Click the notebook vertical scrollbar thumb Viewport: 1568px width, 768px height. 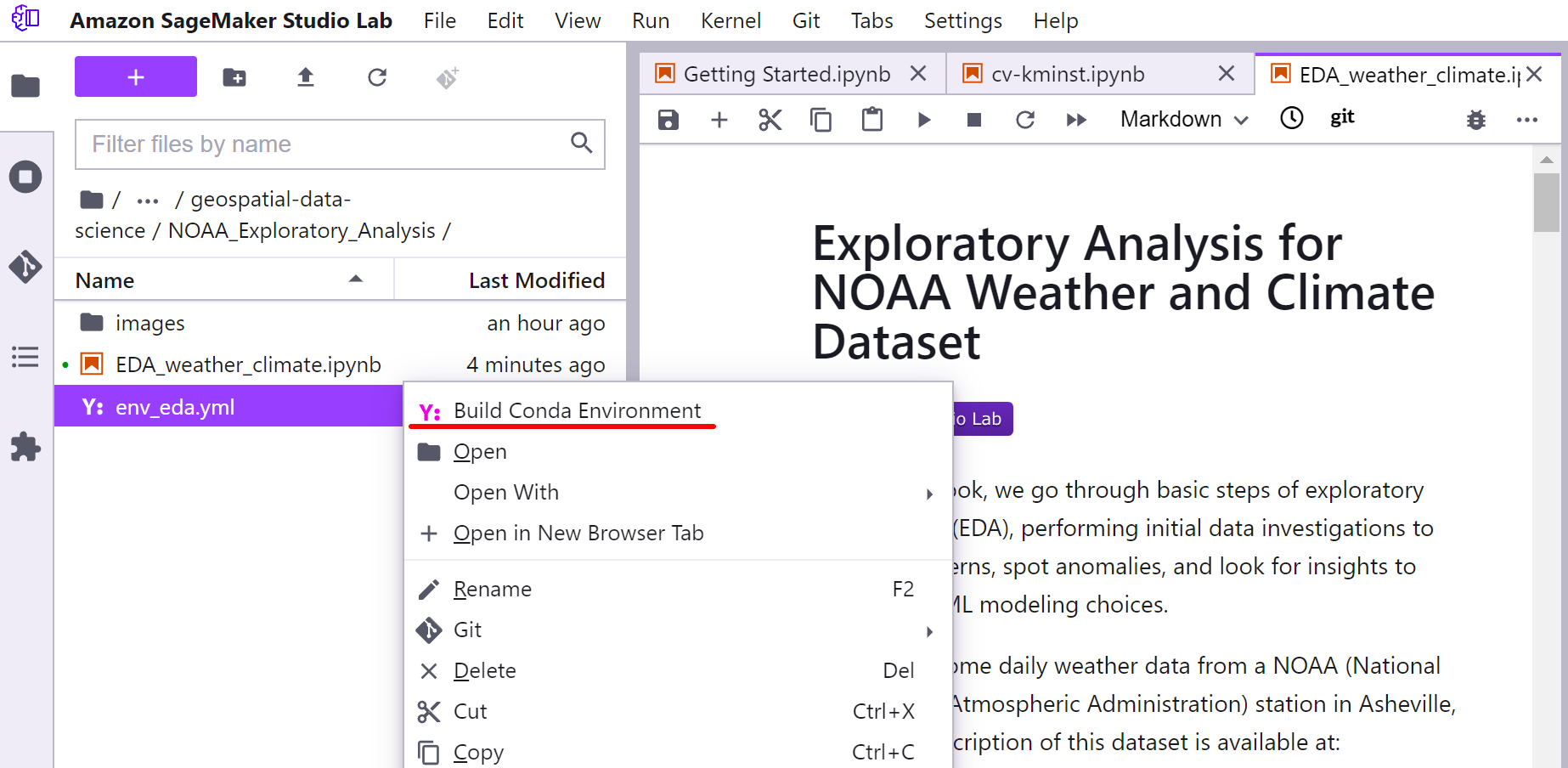click(x=1546, y=202)
